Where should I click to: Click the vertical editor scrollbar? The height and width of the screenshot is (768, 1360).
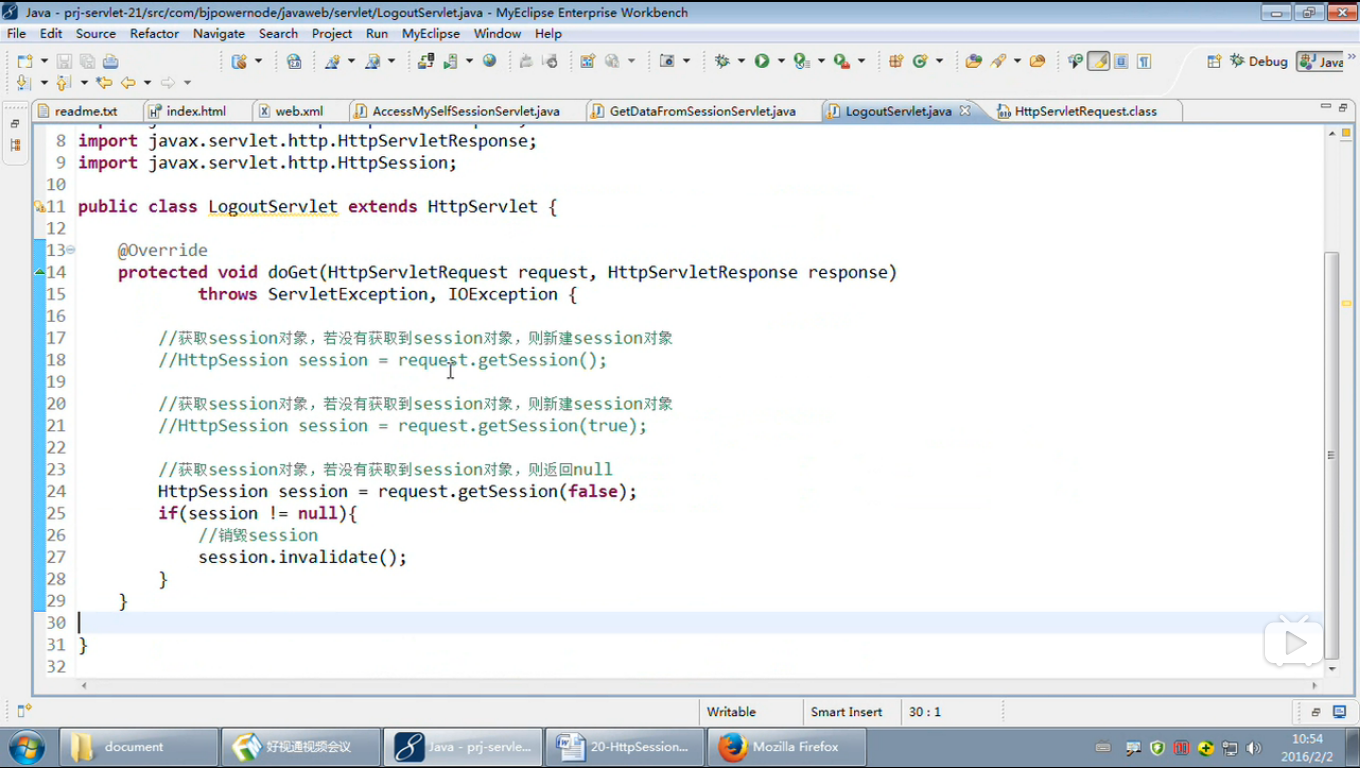1335,400
